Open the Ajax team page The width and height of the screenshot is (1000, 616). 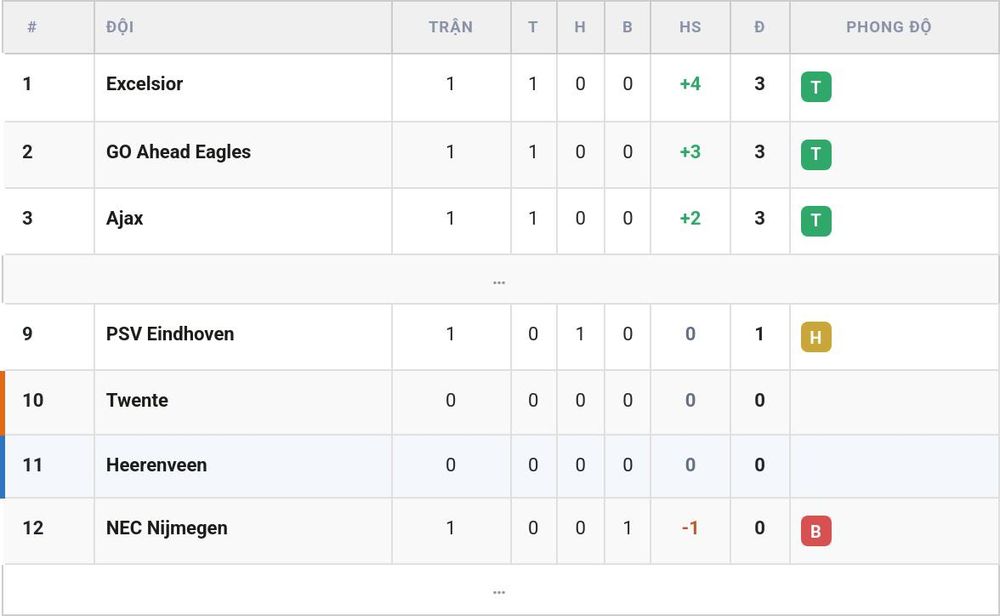pyautogui.click(x=124, y=218)
